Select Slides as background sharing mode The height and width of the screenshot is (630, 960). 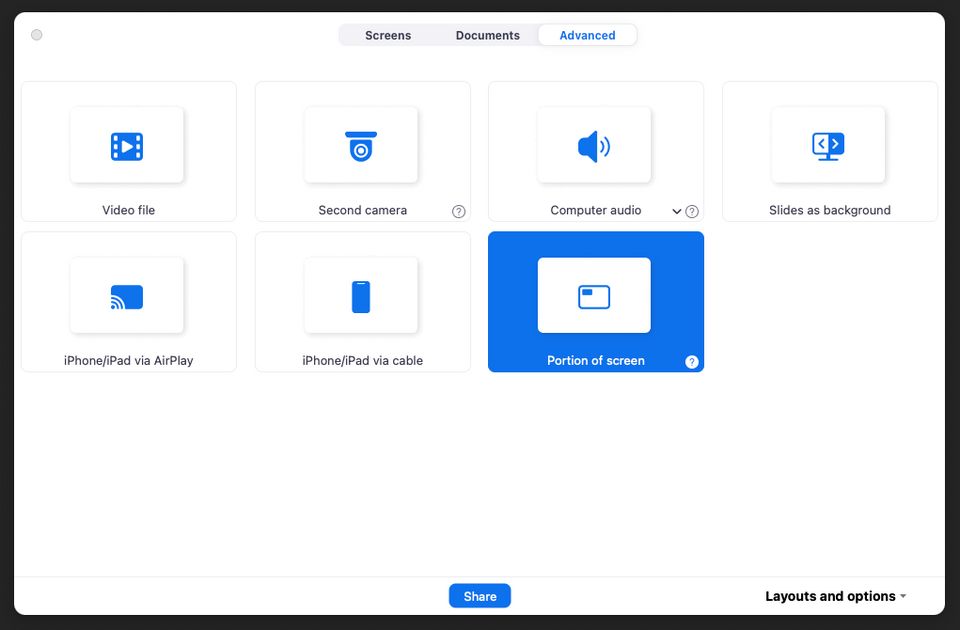point(830,150)
